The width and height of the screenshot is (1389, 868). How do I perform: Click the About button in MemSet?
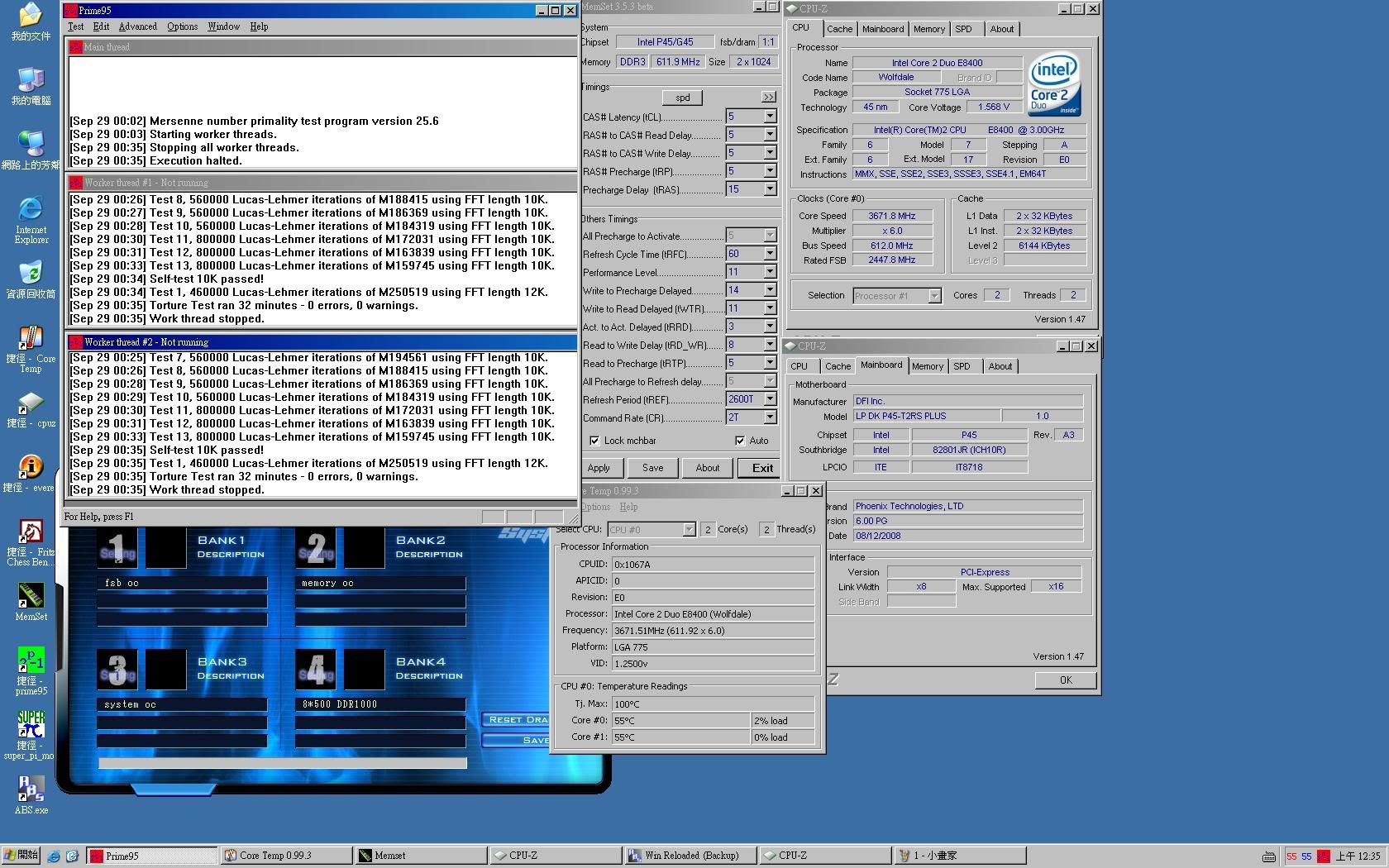[707, 468]
